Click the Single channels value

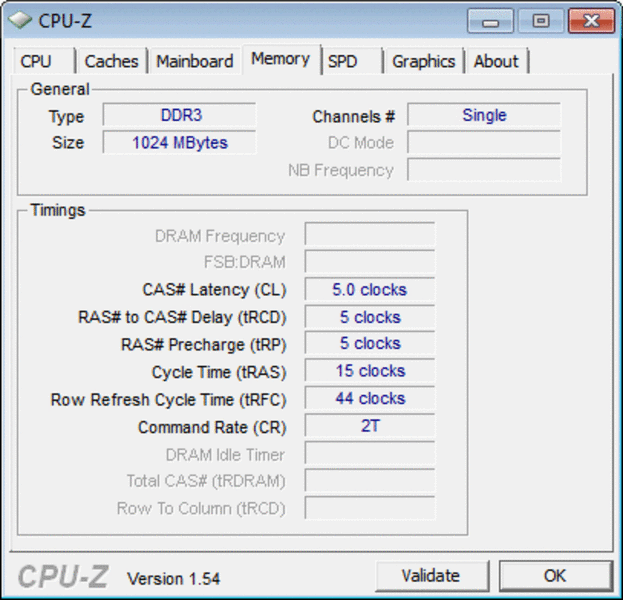[x=484, y=115]
